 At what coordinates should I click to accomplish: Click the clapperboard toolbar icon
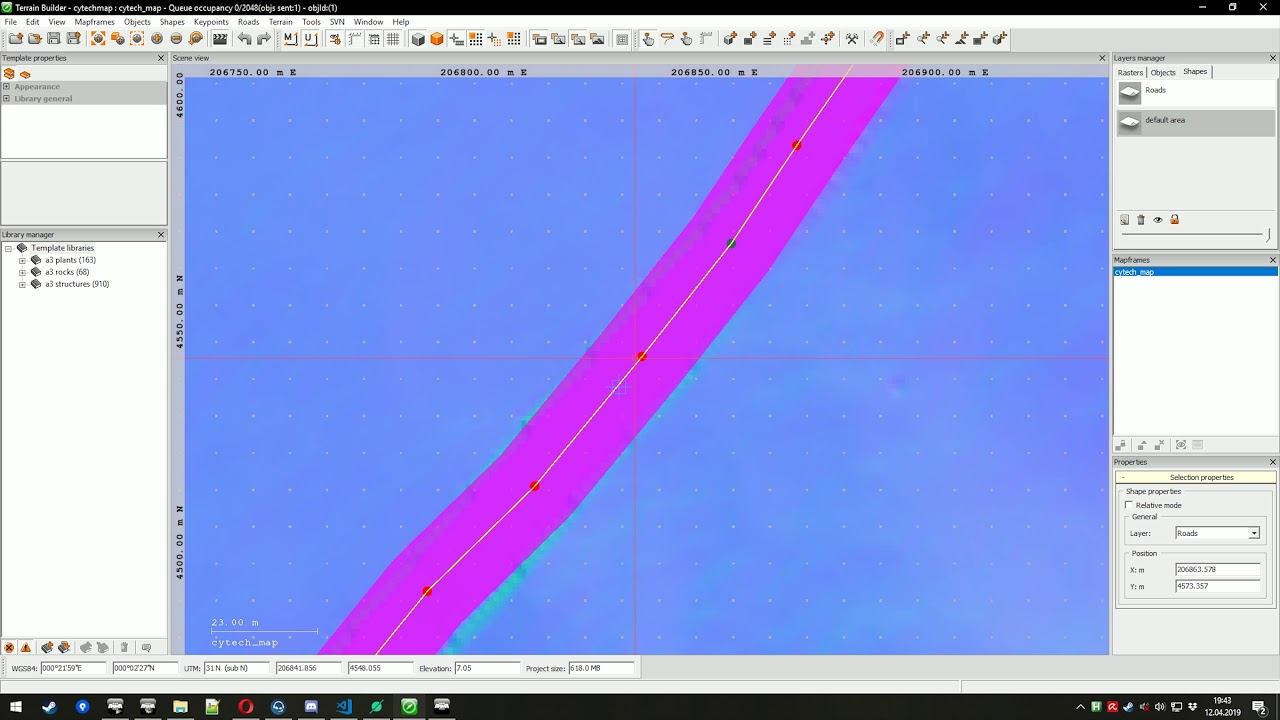tap(220, 39)
